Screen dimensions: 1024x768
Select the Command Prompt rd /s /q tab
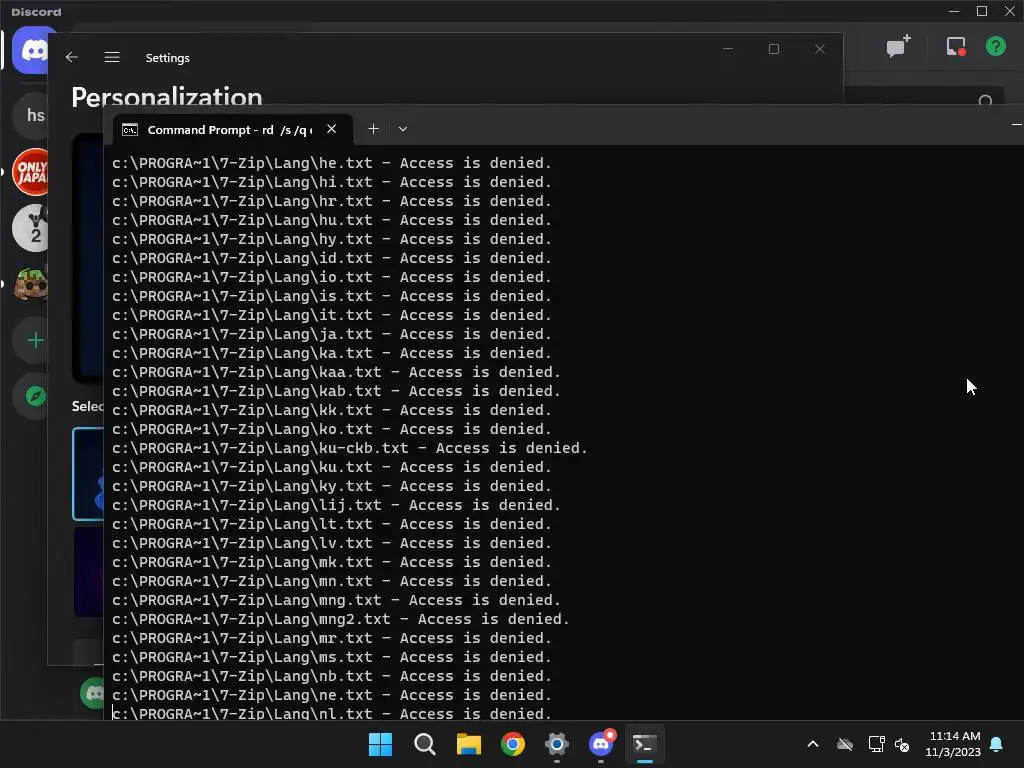233,129
